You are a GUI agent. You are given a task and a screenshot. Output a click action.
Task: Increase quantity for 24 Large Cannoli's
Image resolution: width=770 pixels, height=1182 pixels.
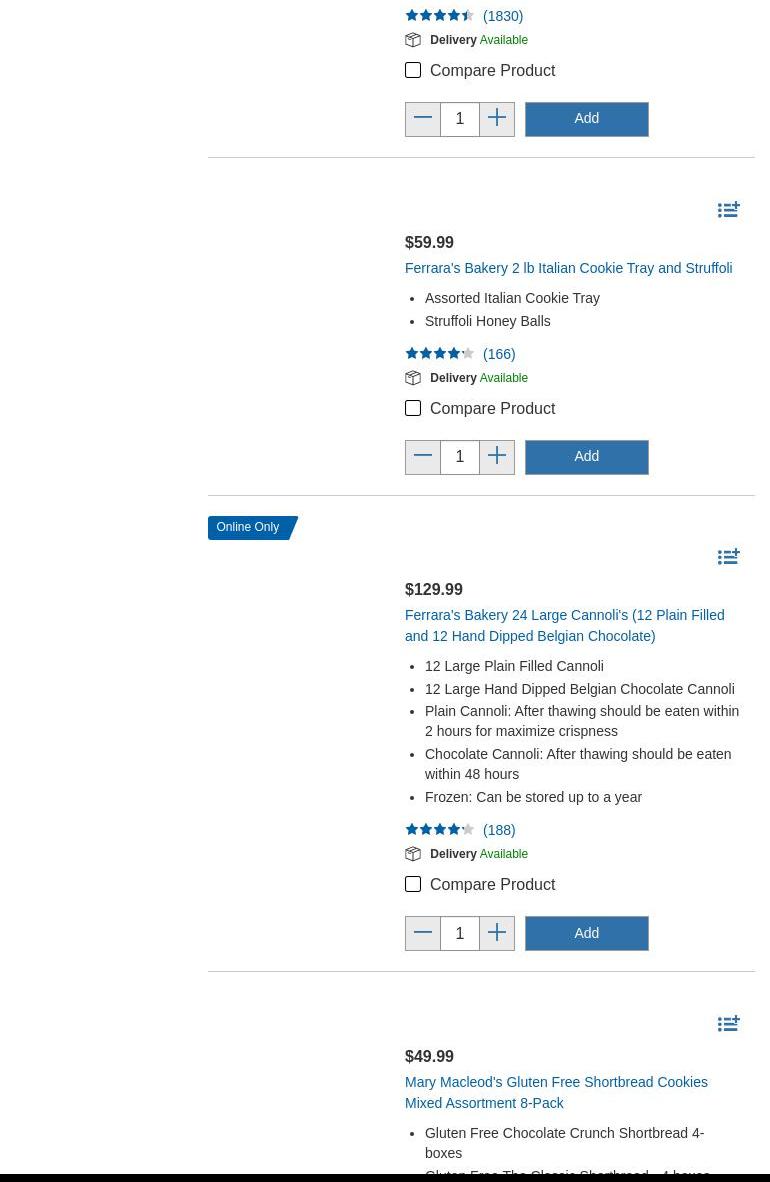[x=497, y=933]
